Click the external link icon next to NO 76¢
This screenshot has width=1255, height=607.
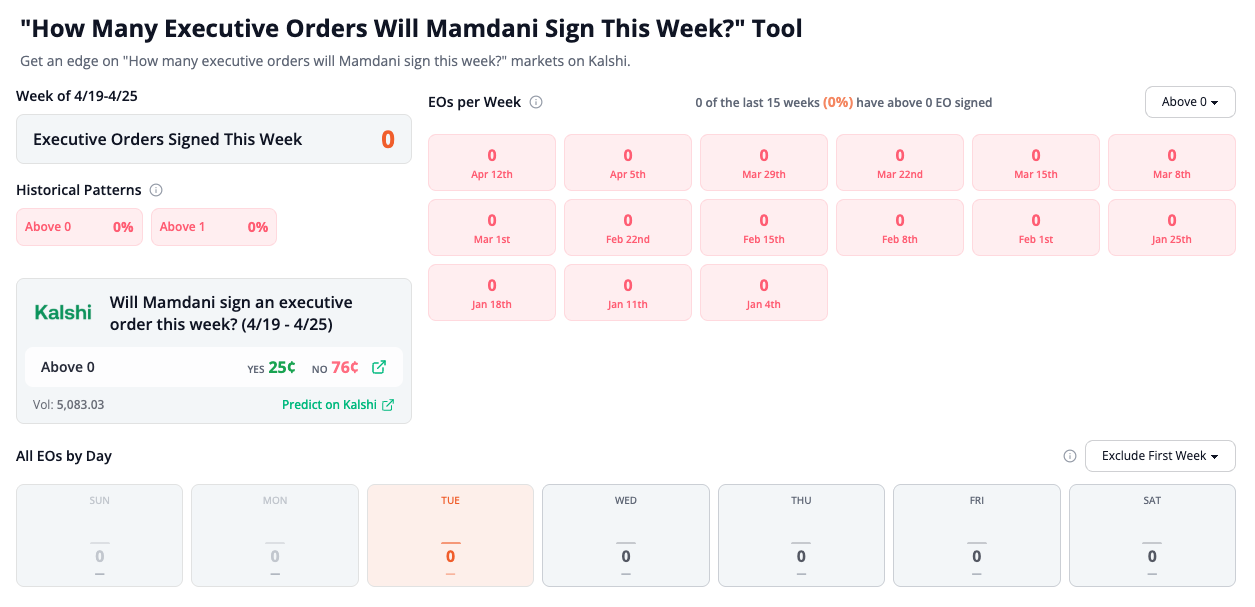[x=378, y=367]
